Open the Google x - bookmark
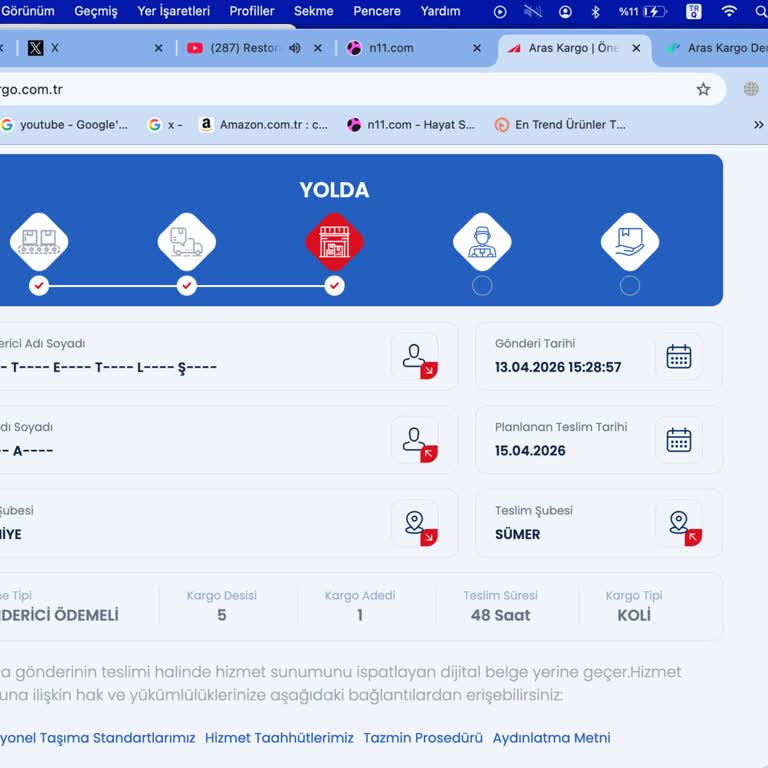 pos(165,125)
